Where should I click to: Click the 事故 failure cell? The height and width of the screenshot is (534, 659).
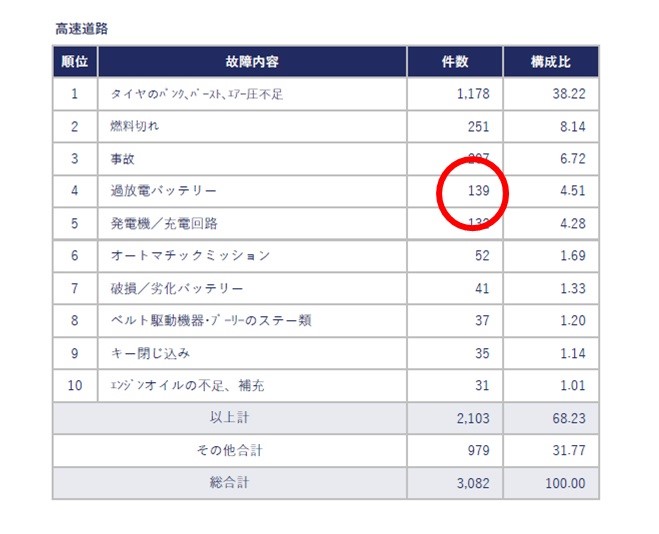coord(123,159)
